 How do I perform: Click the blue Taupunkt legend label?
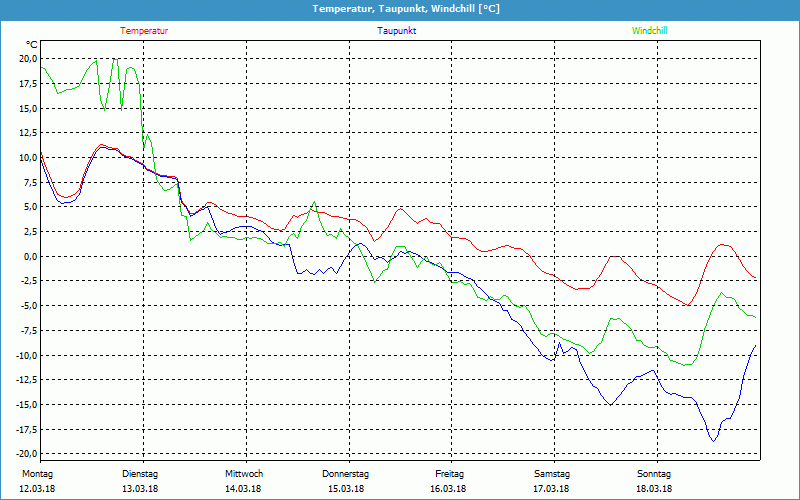397,31
